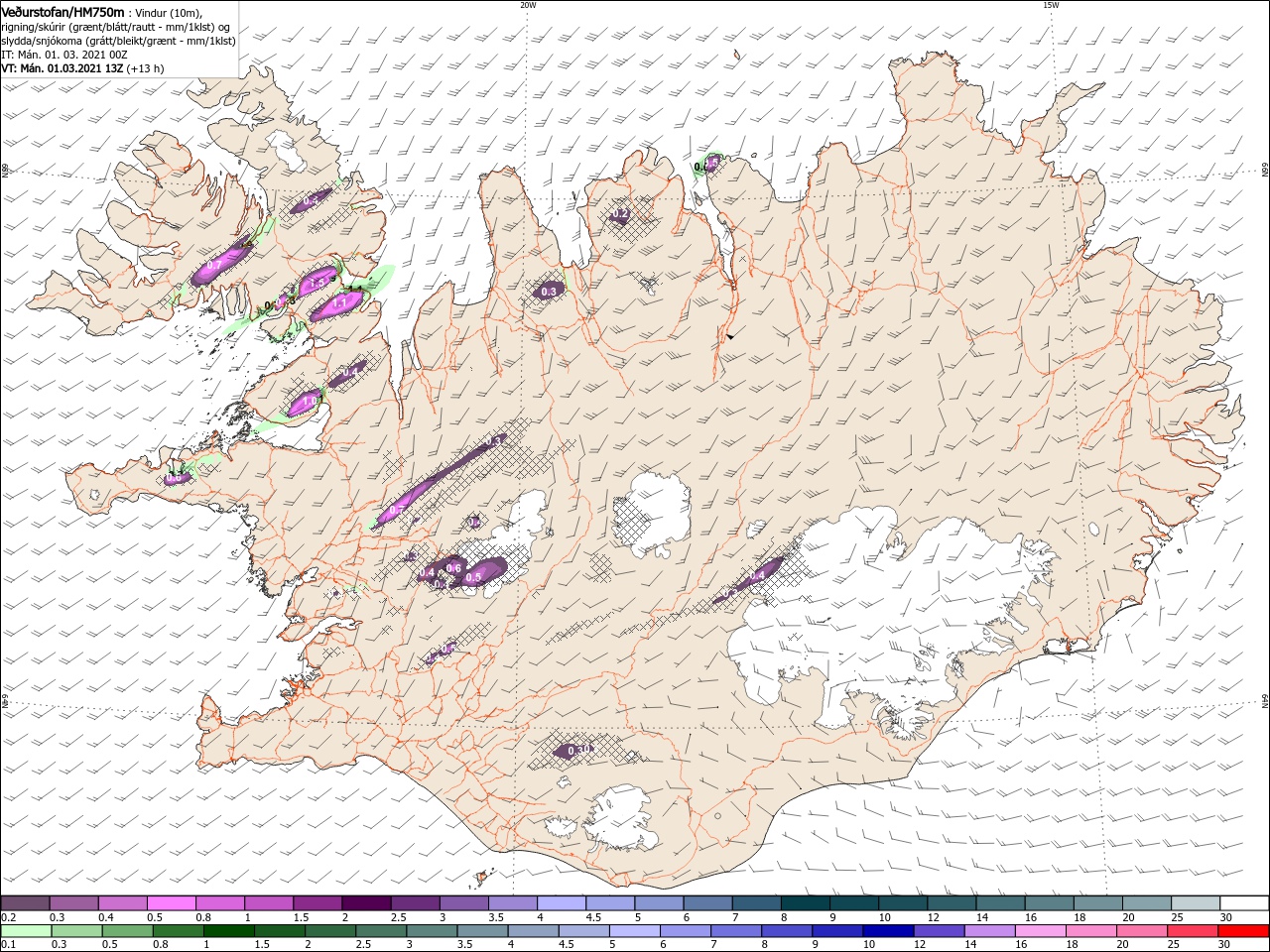Click the 15W longitude label
This screenshot has width=1270, height=952.
(1050, 5)
